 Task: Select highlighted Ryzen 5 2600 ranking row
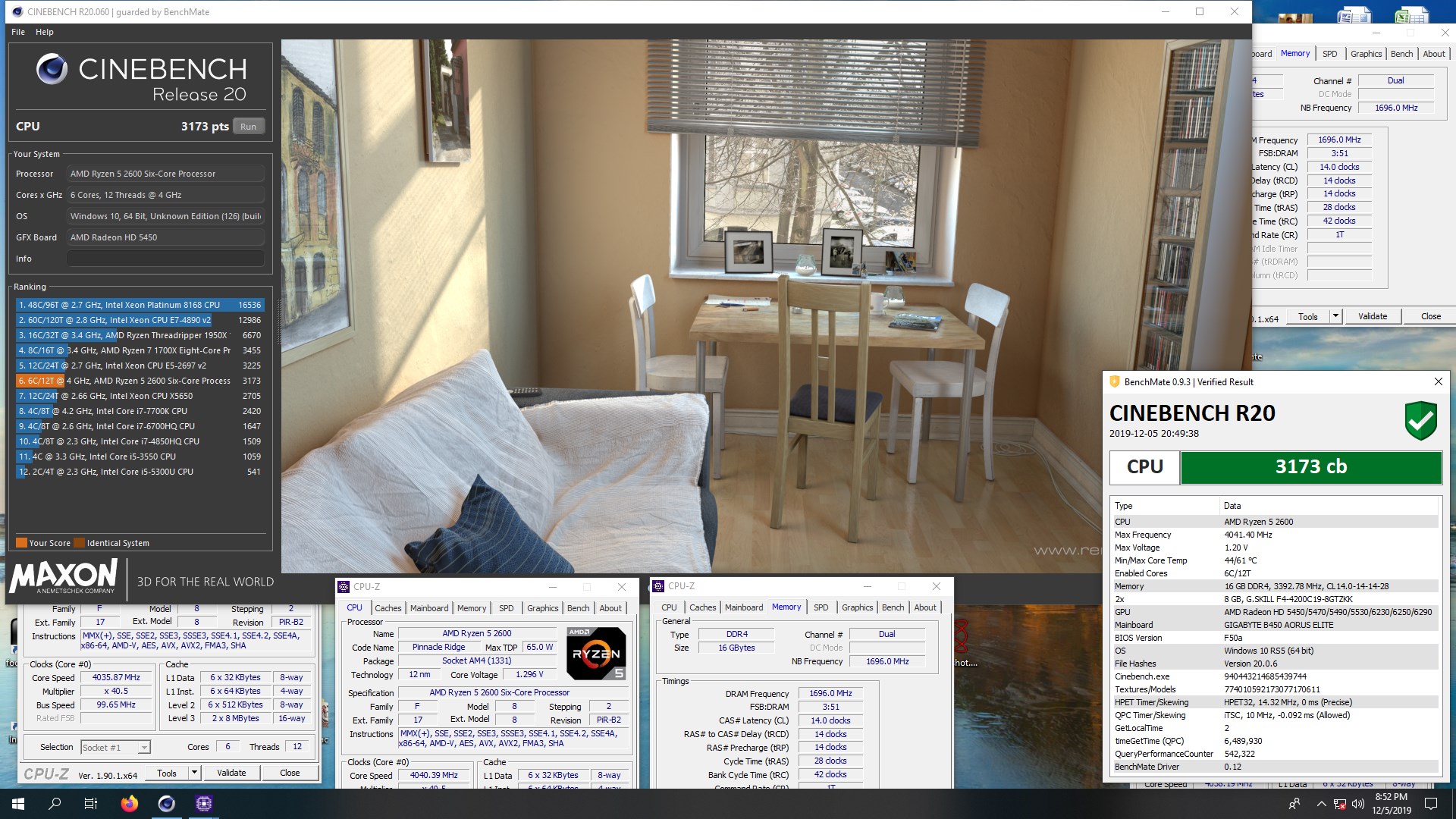[x=140, y=381]
